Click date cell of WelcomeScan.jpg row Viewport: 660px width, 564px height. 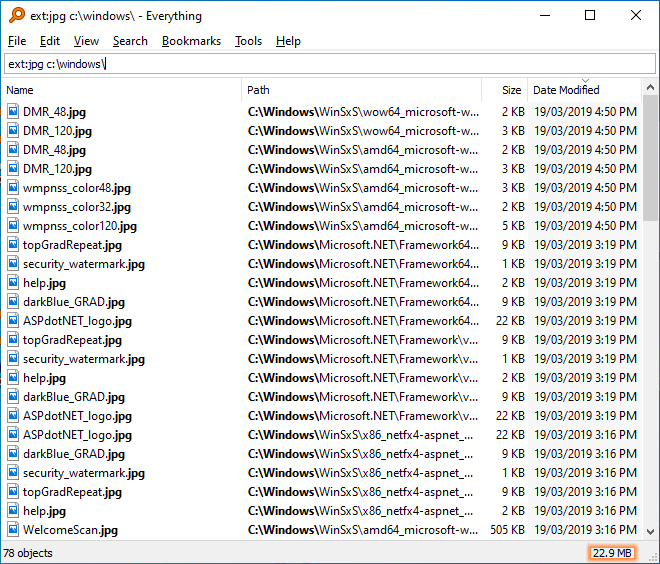pyautogui.click(x=585, y=529)
